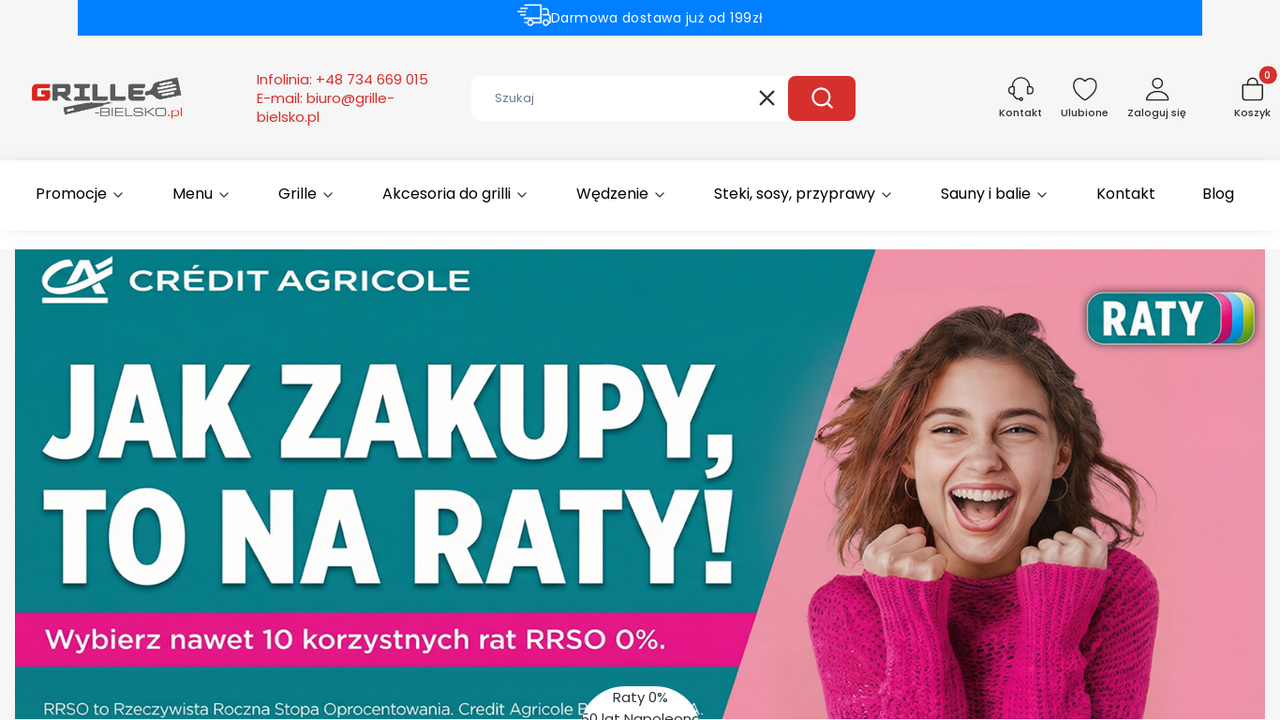Click the cart item count badge
Screen dimensions: 1280x720
tap(1268, 75)
